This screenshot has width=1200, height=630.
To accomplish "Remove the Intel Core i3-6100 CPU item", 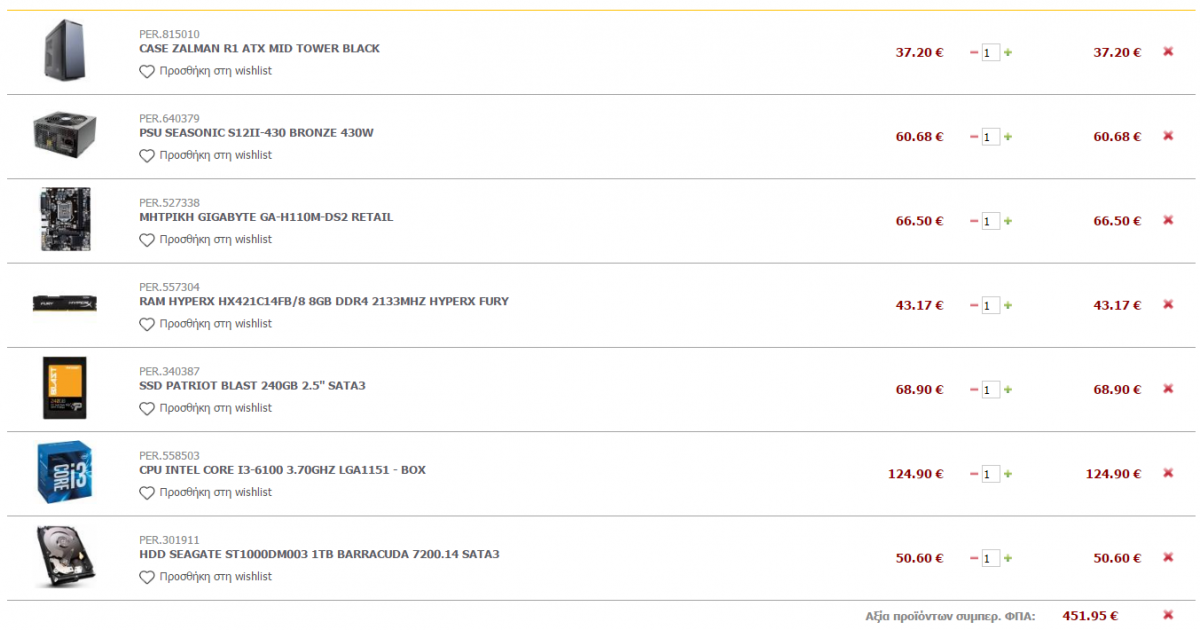I will (x=1168, y=474).
